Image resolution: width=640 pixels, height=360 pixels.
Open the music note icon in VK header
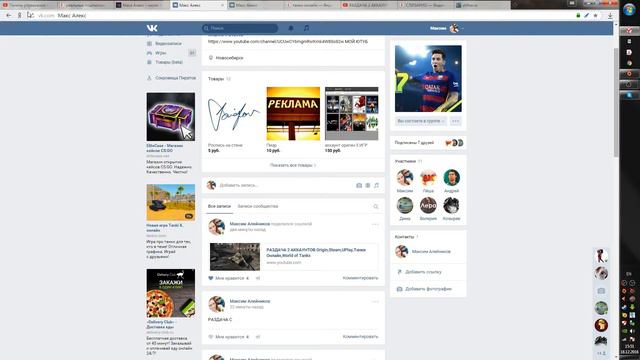pyautogui.click(x=306, y=28)
